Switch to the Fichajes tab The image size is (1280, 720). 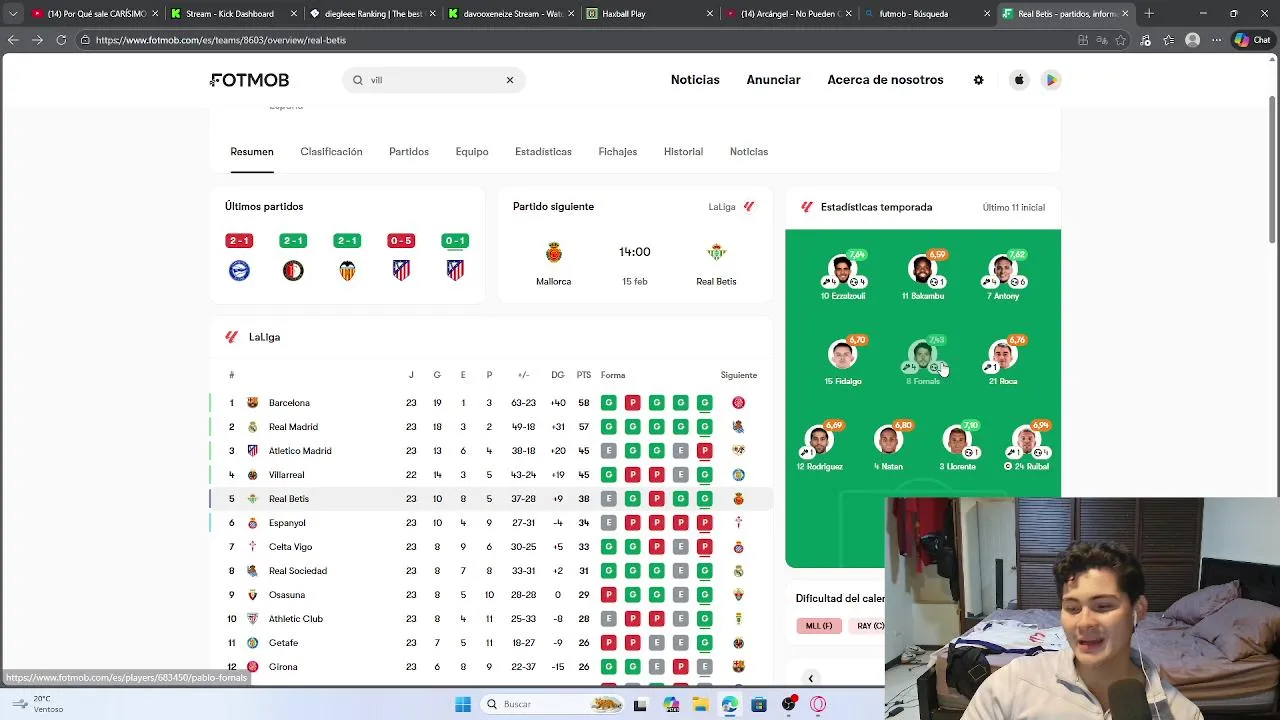coord(617,152)
